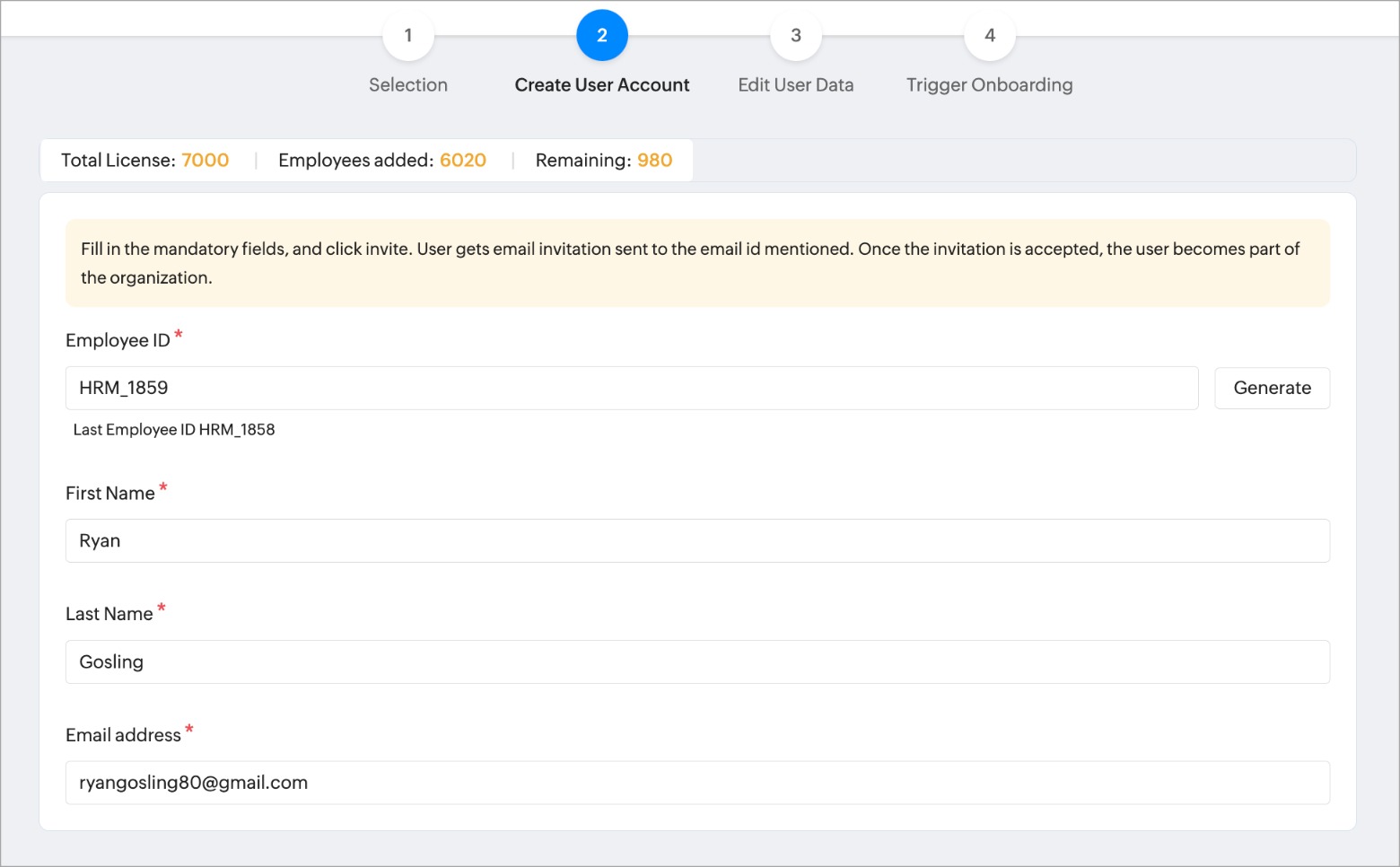Click step 1 circle for Selection

(x=408, y=35)
